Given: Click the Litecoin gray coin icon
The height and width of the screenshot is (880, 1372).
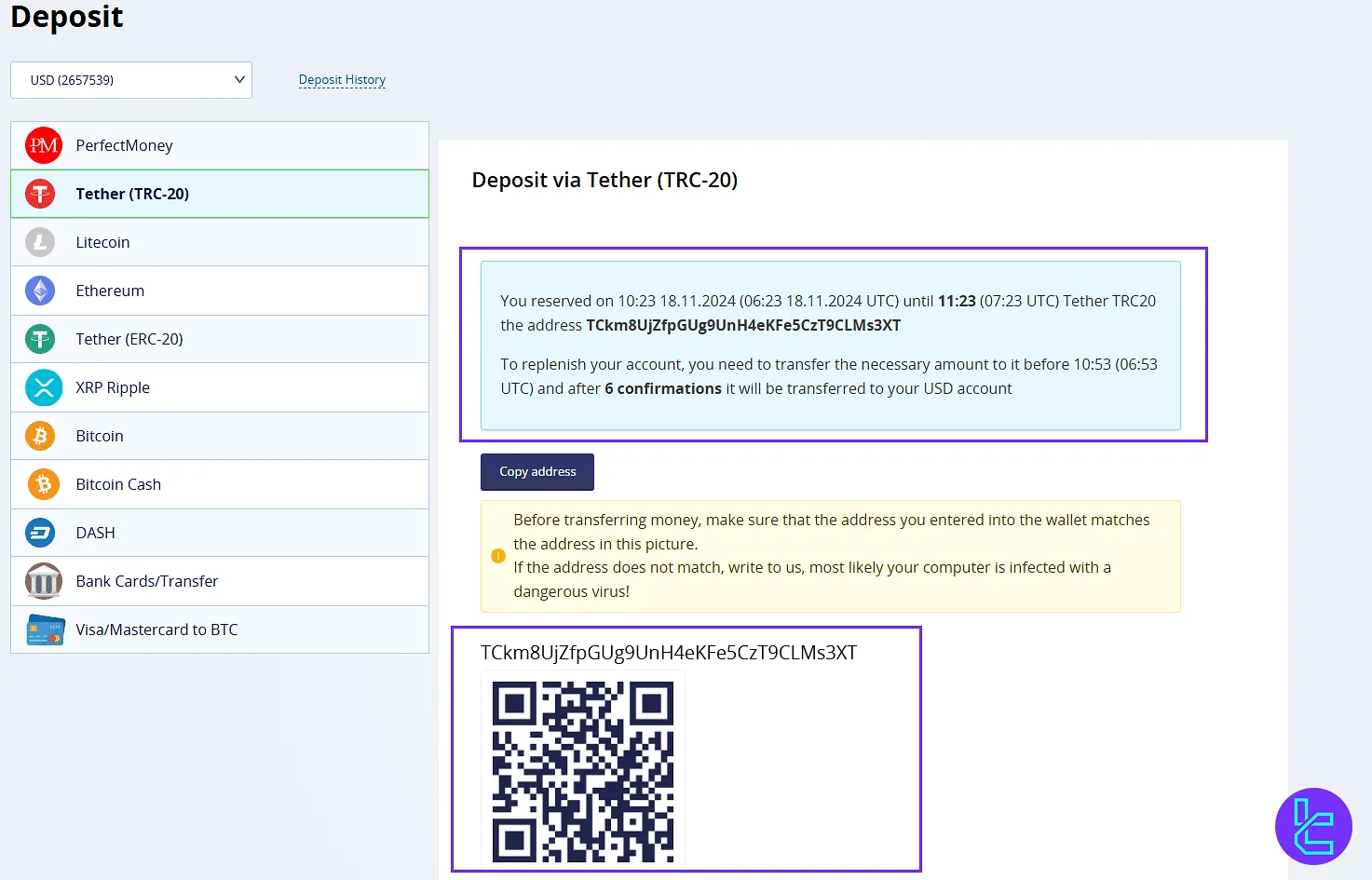Looking at the screenshot, I should tap(40, 242).
